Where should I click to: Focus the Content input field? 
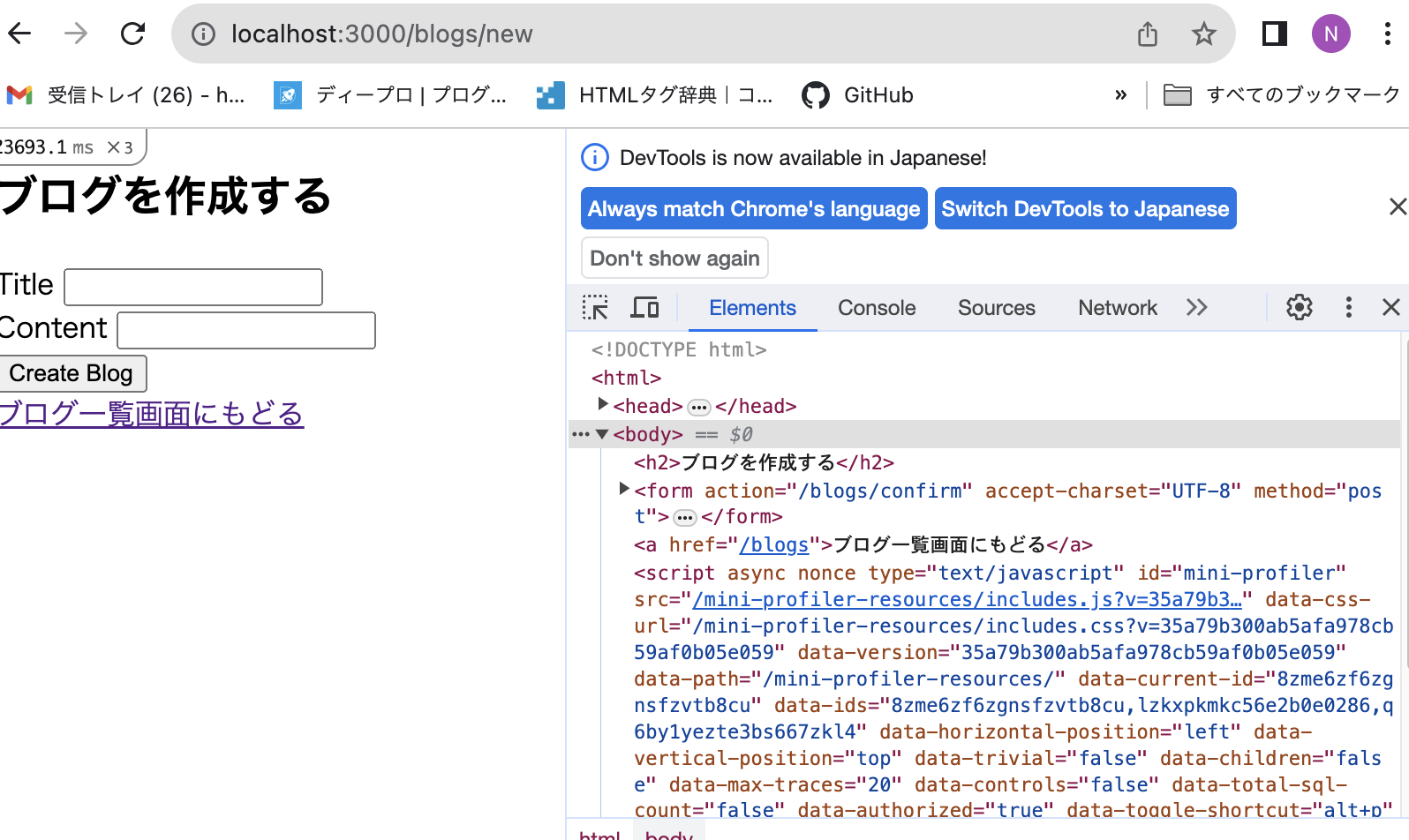[x=246, y=330]
